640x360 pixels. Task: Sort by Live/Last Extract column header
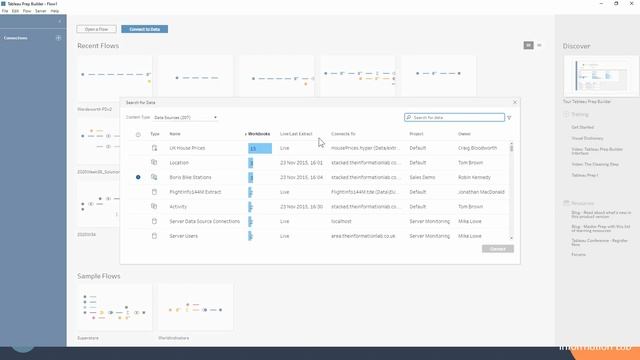click(296, 134)
